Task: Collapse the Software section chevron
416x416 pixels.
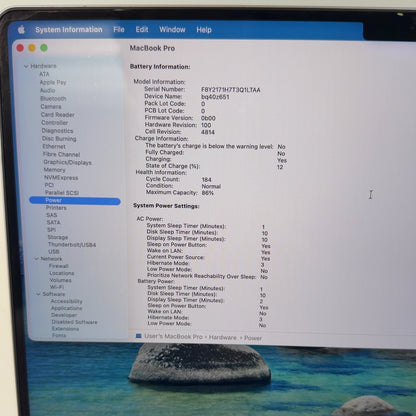Action: pyautogui.click(x=38, y=294)
